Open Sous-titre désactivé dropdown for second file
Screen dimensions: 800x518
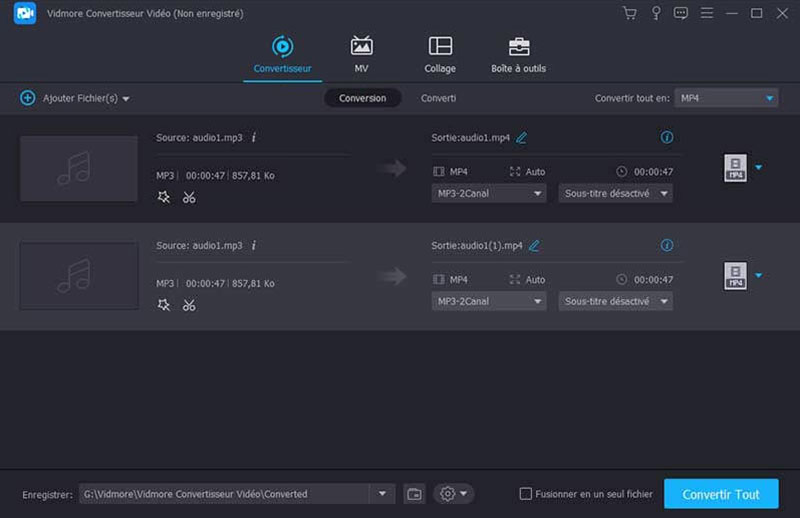point(615,301)
